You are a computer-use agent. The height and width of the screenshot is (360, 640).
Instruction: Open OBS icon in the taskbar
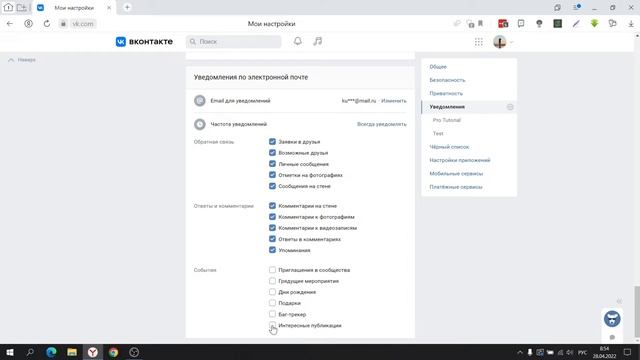[x=134, y=352]
